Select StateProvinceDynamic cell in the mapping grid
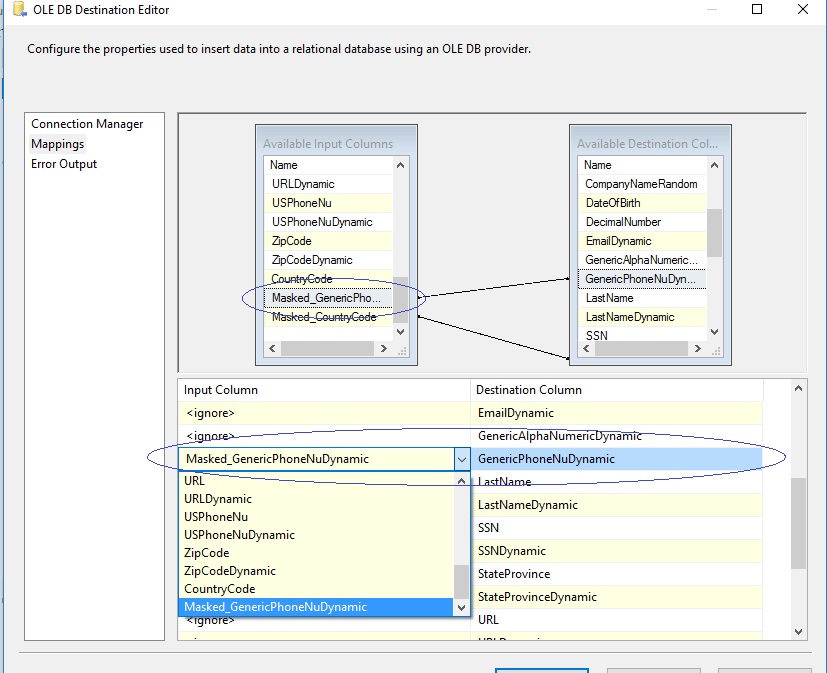The image size is (827, 673). (617, 597)
